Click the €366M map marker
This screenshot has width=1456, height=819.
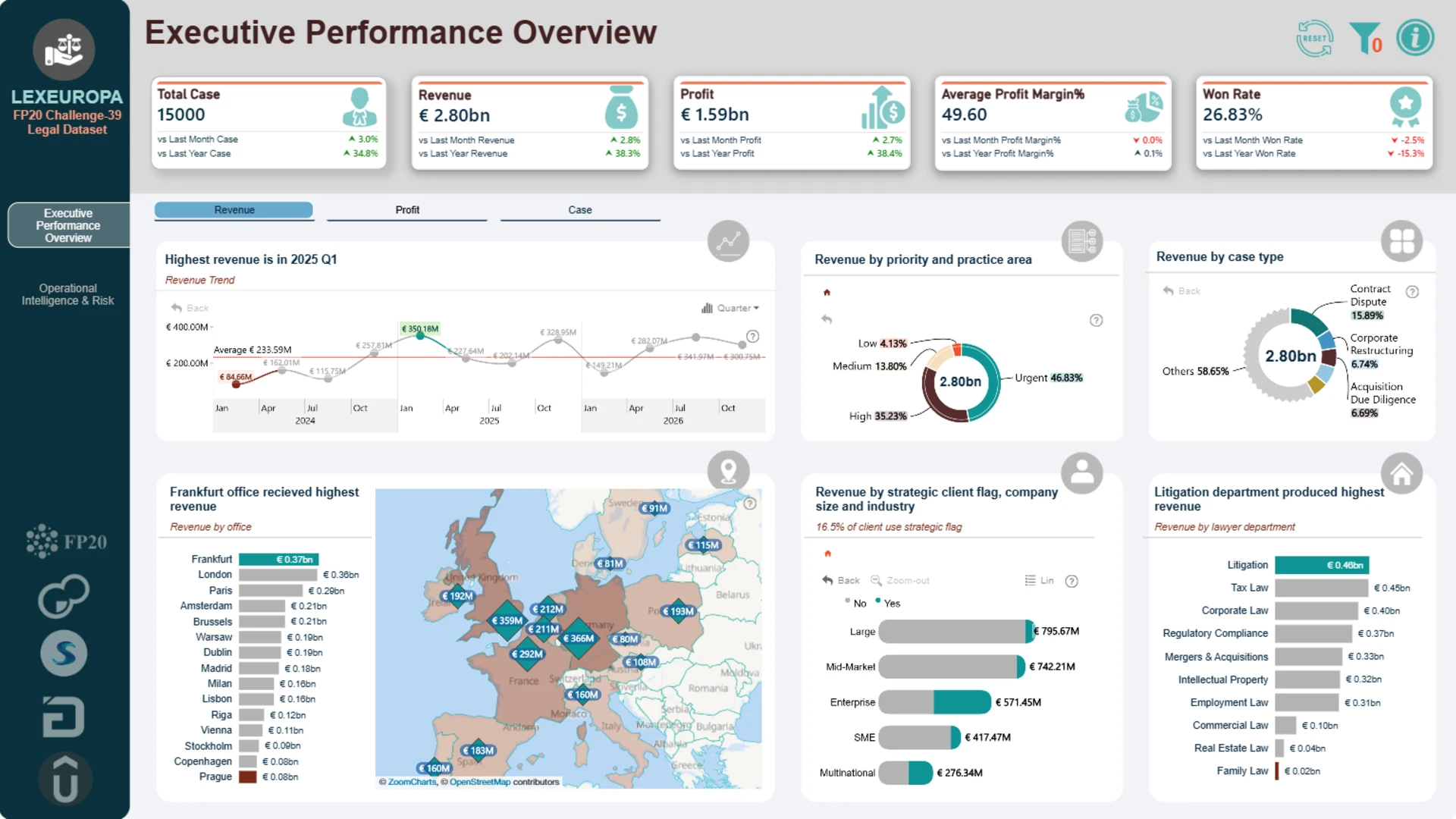tap(579, 639)
